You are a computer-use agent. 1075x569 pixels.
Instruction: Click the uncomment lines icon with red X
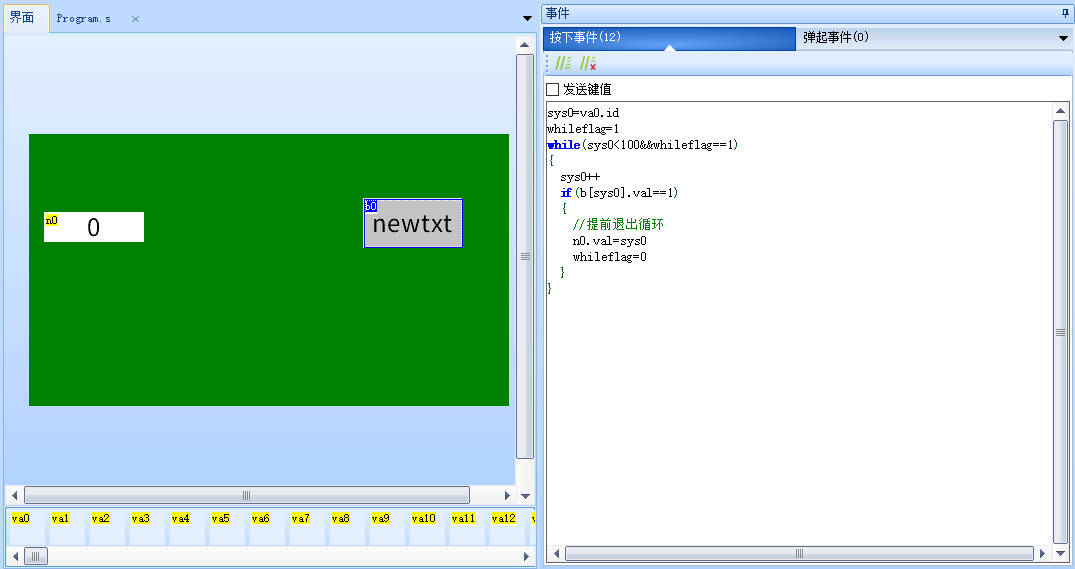pyautogui.click(x=588, y=63)
